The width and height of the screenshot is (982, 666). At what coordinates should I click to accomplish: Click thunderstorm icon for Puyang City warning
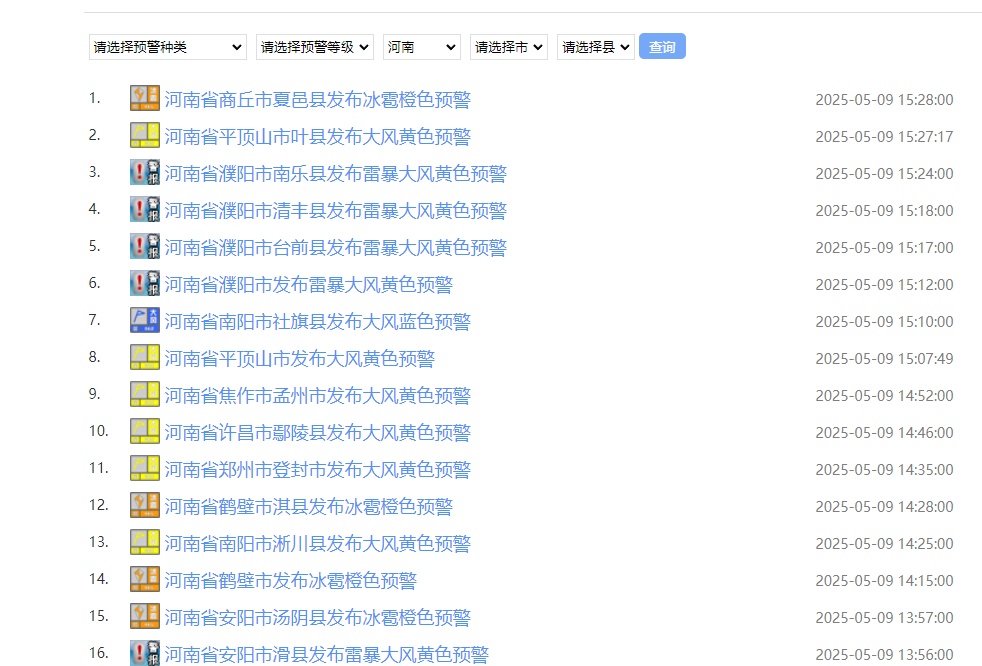pos(145,283)
